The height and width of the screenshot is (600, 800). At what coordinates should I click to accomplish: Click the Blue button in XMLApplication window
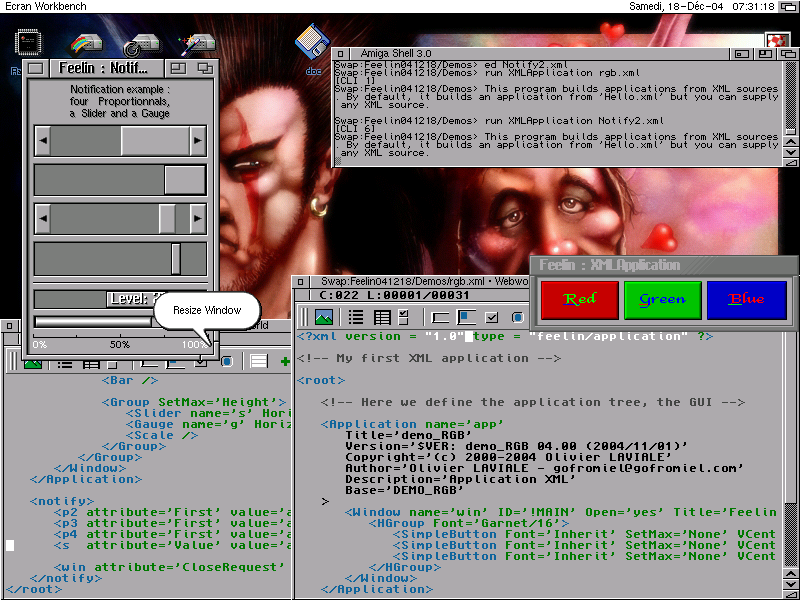[746, 299]
